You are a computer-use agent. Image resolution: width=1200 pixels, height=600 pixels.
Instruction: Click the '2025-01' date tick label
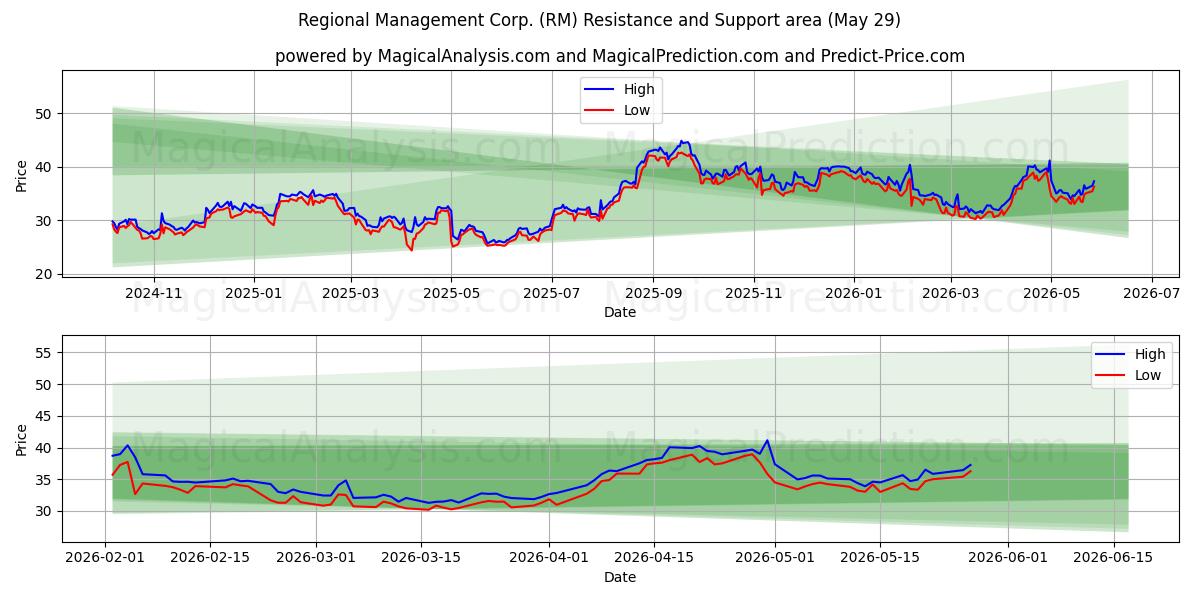pyautogui.click(x=253, y=294)
